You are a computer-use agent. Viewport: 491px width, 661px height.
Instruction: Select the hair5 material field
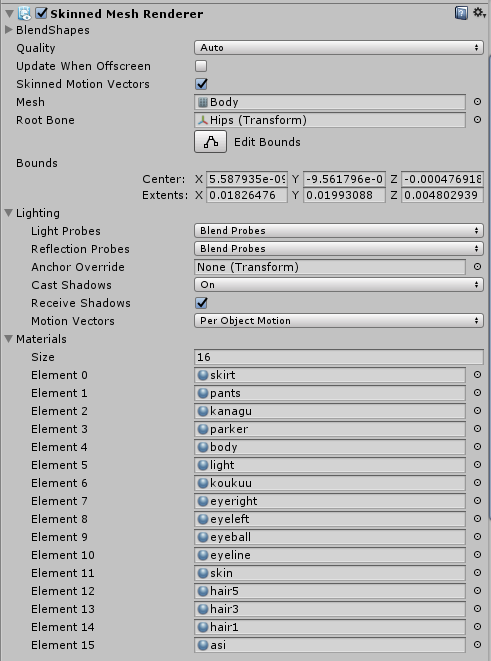pos(330,591)
